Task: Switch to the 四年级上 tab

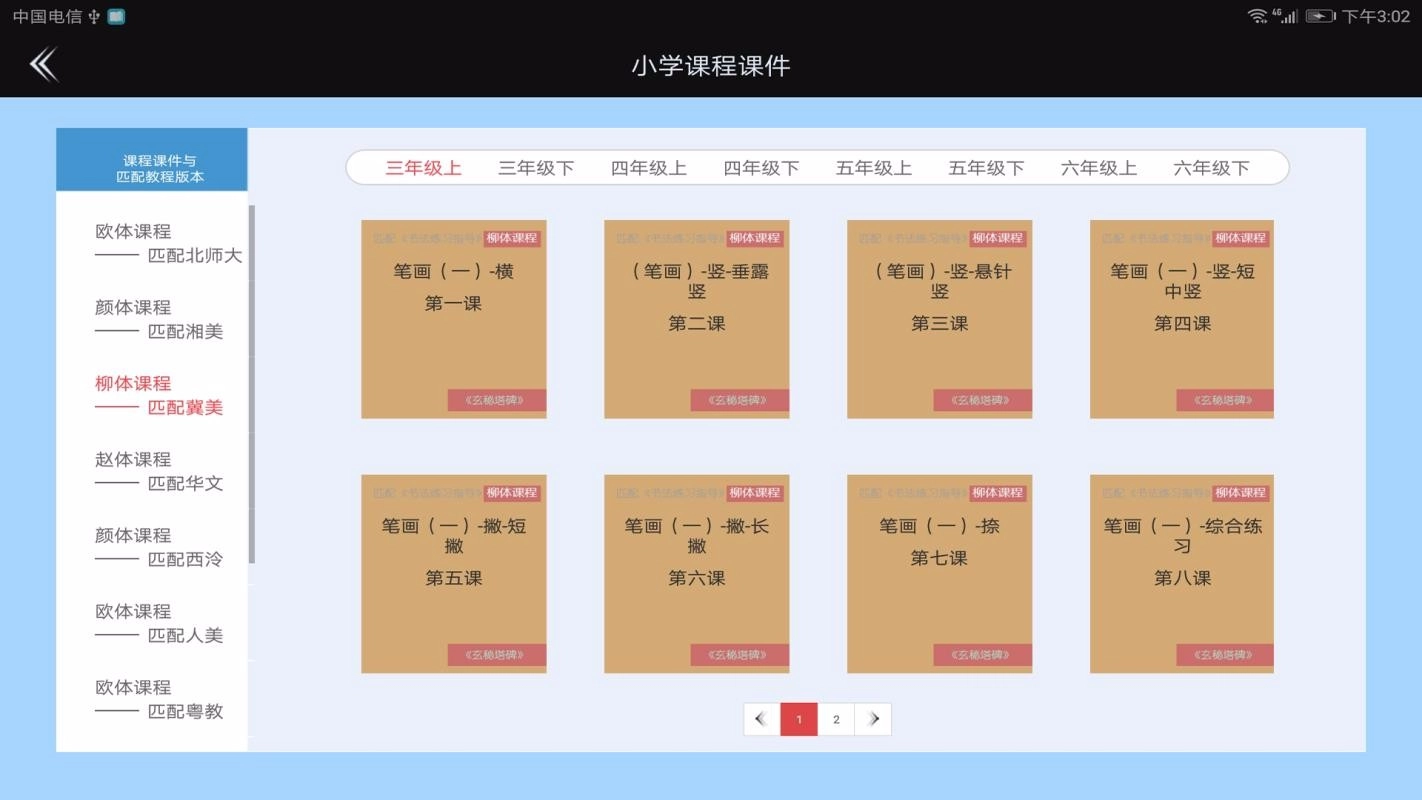Action: coord(648,168)
